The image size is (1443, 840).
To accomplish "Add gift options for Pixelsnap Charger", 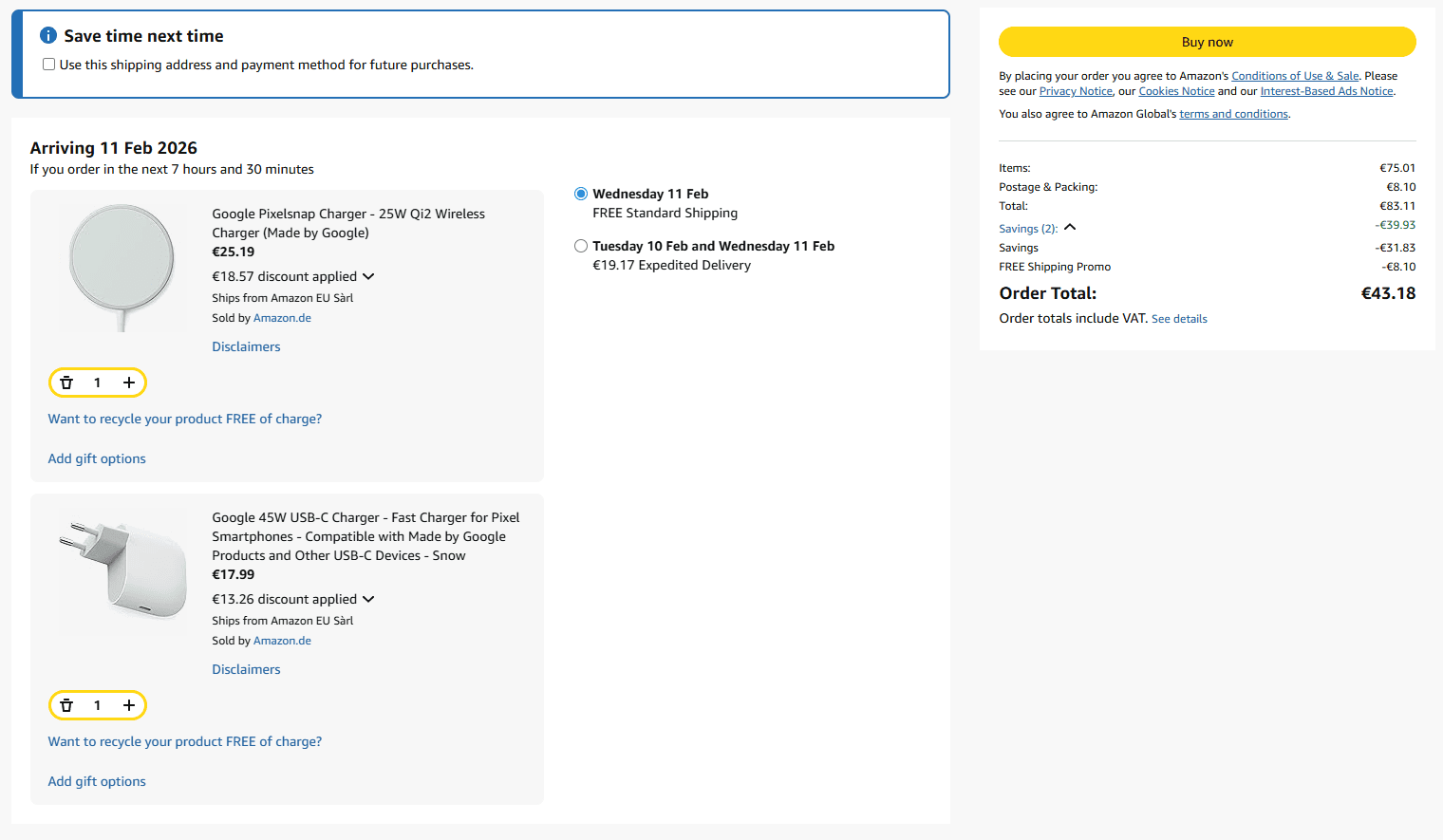I will (97, 458).
